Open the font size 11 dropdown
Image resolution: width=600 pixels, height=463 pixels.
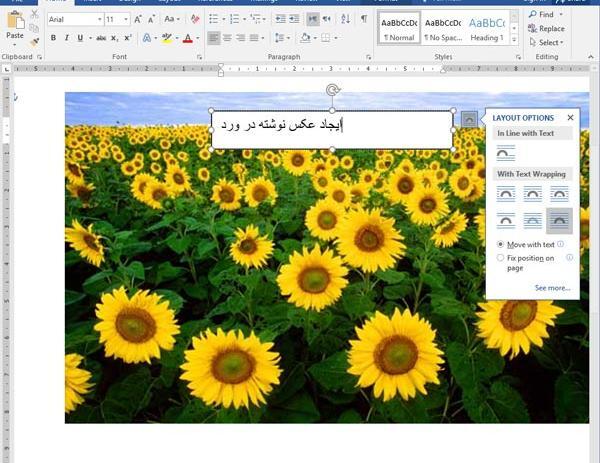(126, 19)
